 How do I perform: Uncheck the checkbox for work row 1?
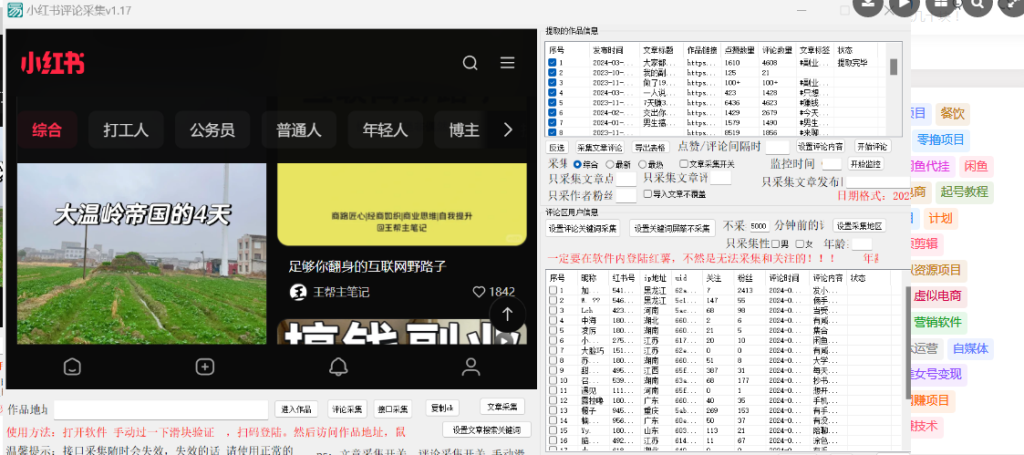click(x=552, y=63)
